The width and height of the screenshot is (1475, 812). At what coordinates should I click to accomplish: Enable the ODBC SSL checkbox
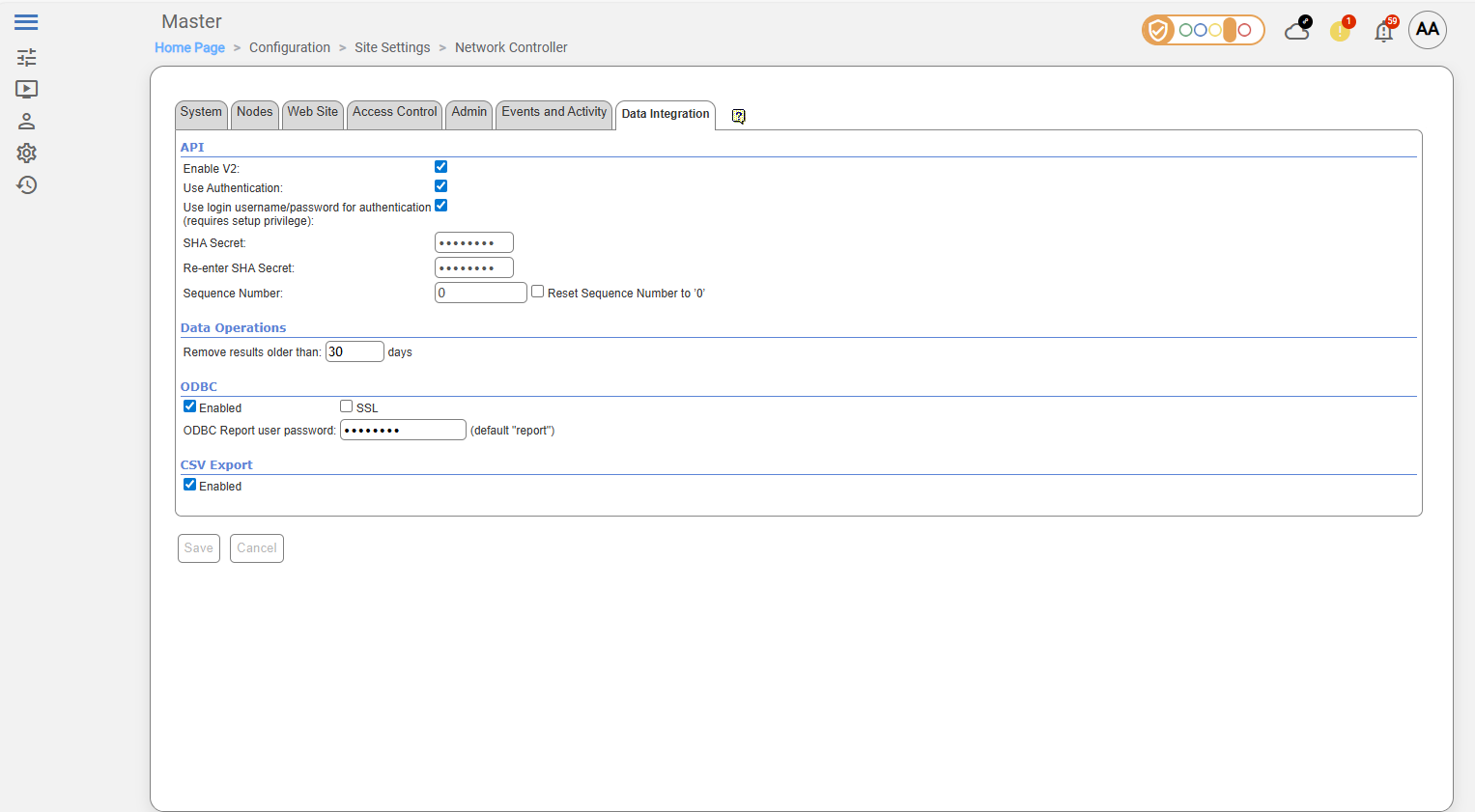[346, 406]
